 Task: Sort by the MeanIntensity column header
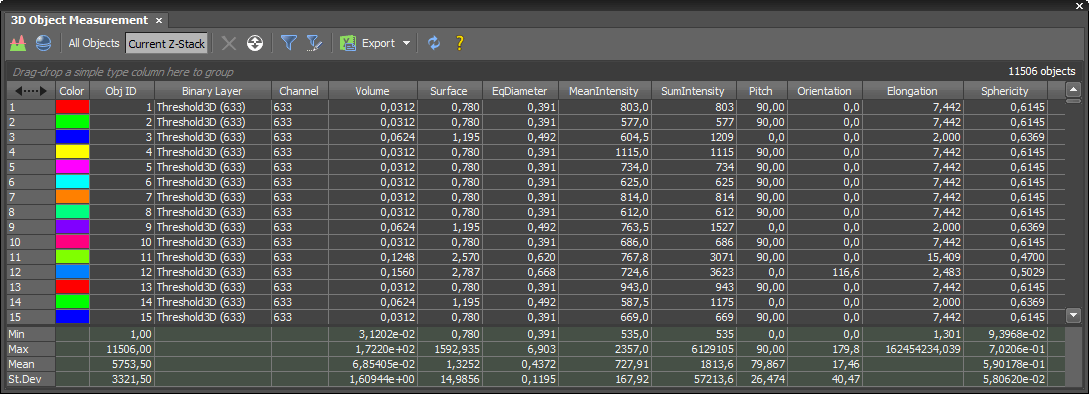tap(604, 91)
